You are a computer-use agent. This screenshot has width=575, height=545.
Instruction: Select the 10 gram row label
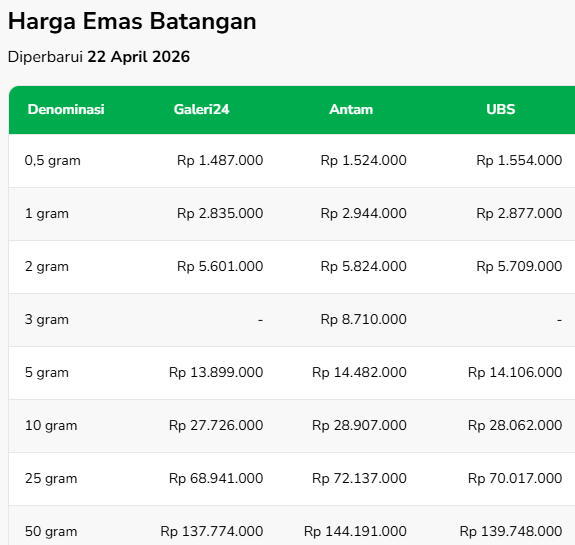[x=51, y=425]
